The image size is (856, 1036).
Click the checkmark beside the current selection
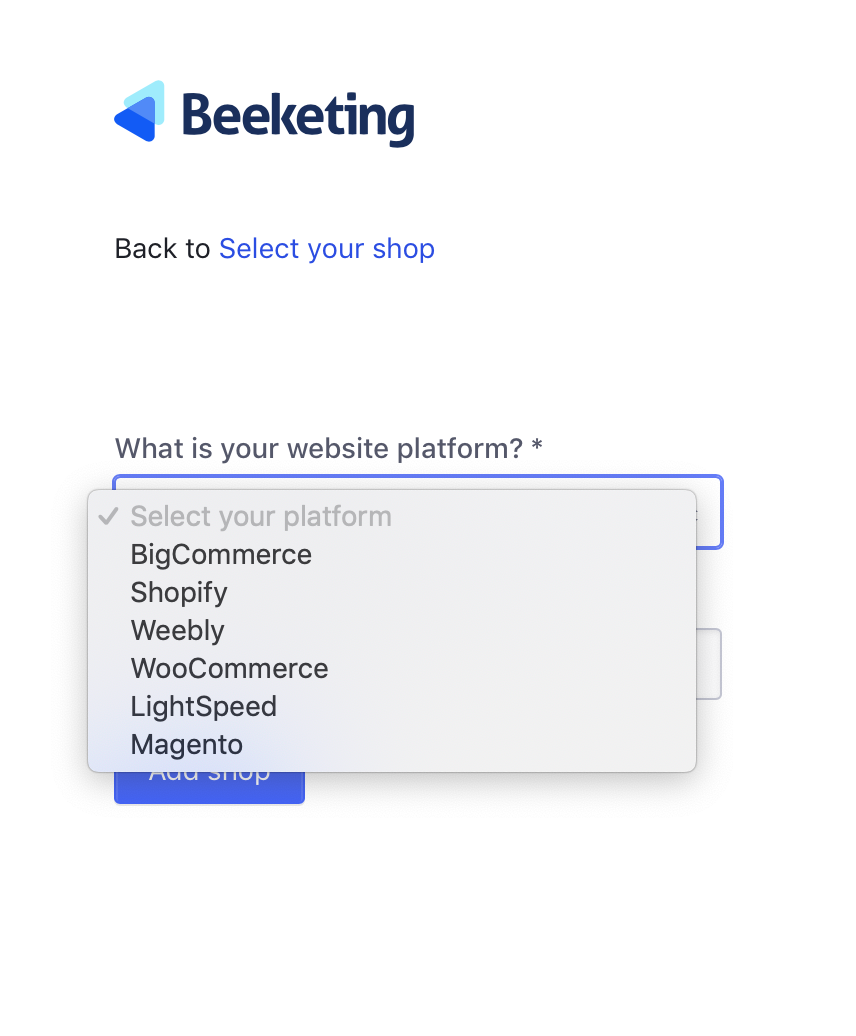click(107, 516)
